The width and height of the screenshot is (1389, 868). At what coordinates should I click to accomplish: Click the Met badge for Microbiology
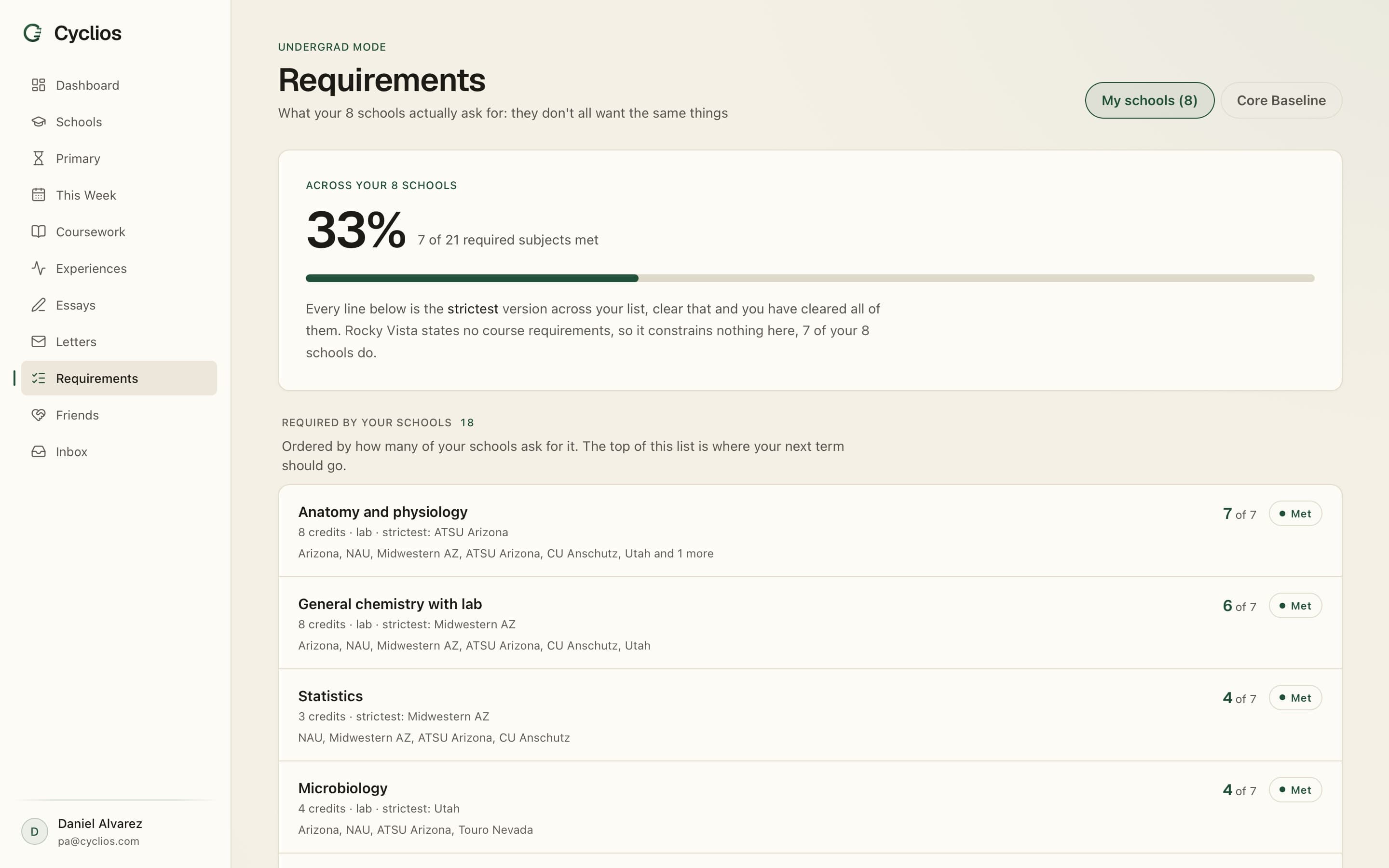pos(1295,790)
